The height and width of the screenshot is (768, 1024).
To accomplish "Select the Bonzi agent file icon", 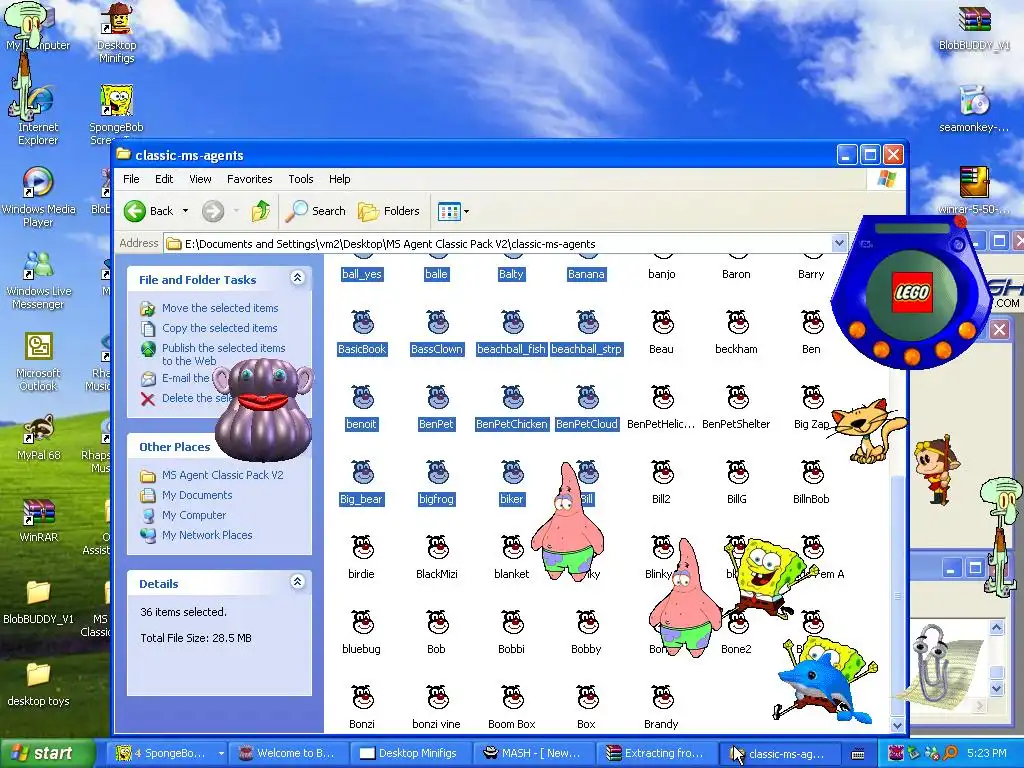I will pyautogui.click(x=362, y=698).
